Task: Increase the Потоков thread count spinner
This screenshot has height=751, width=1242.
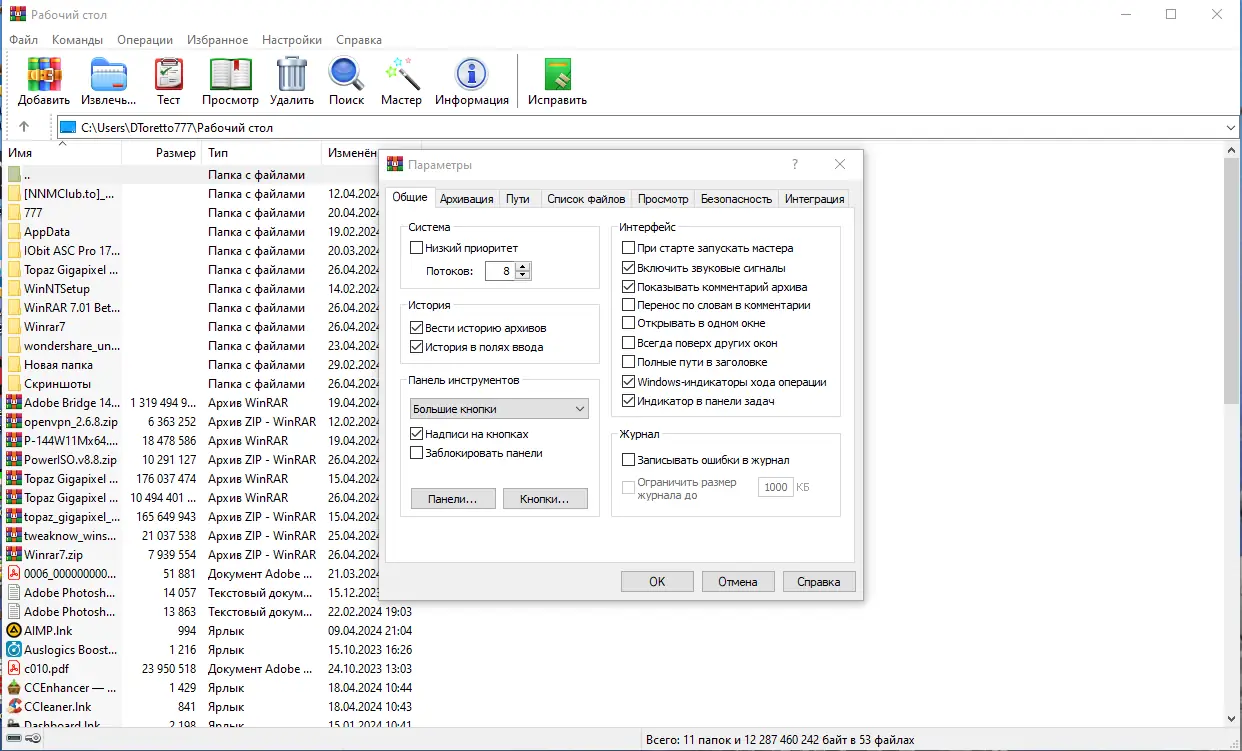Action: coord(524,266)
